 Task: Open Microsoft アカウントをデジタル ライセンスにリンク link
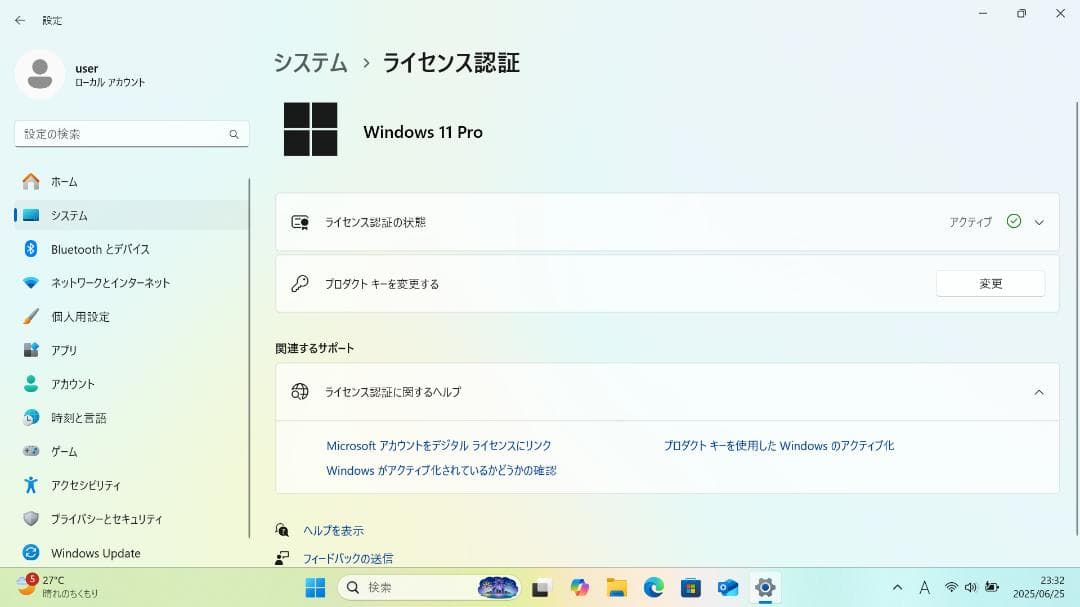tap(440, 445)
